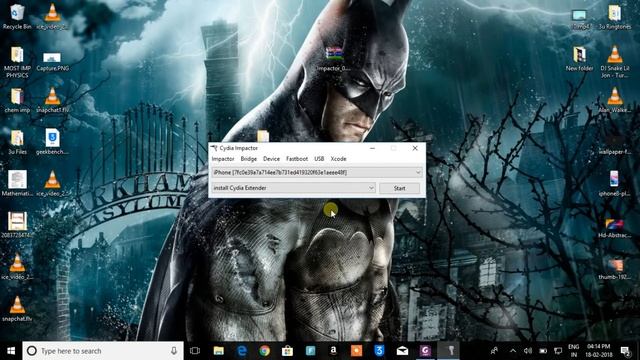The width and height of the screenshot is (640, 360).
Task: Click the Start button in Cydia Impactor
Action: (400, 188)
